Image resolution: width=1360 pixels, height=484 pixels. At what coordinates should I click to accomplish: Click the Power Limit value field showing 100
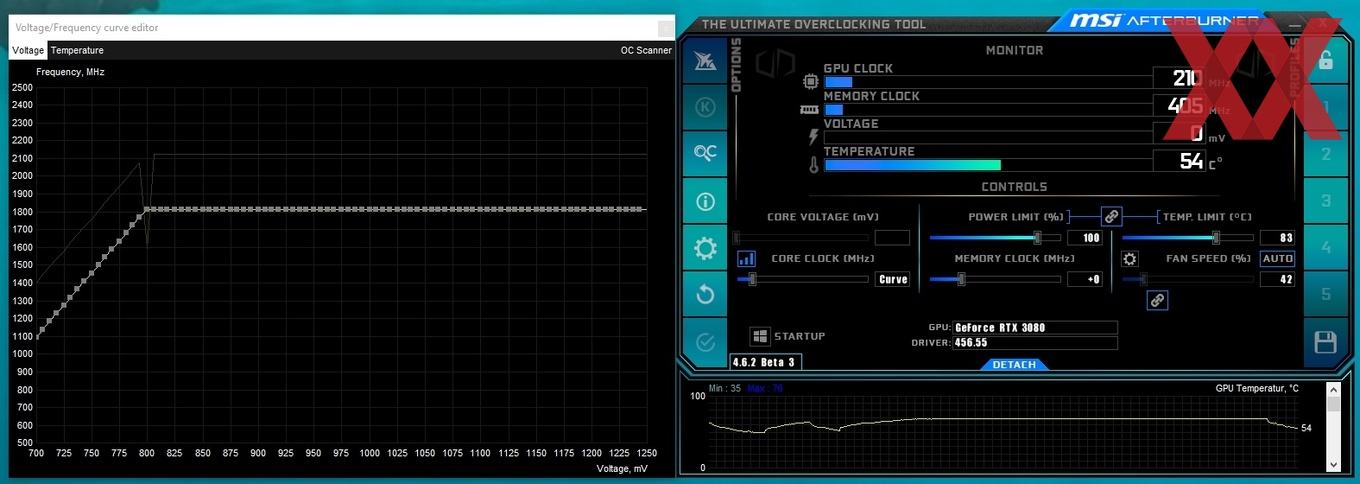click(x=1085, y=238)
